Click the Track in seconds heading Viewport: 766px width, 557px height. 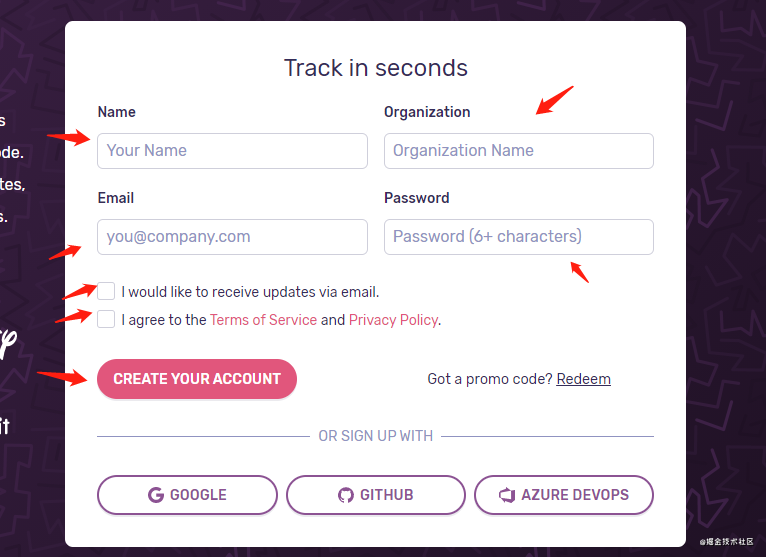375,68
